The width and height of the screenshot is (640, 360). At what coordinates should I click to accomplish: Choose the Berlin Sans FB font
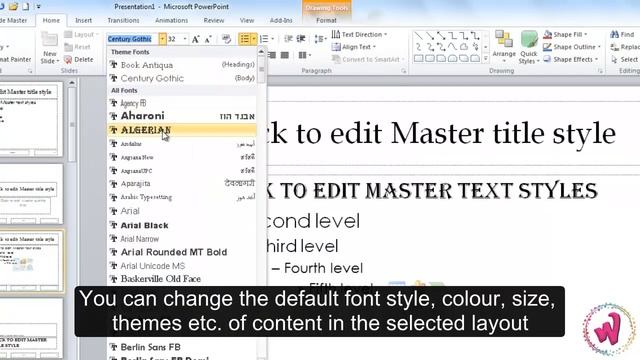tap(182, 347)
